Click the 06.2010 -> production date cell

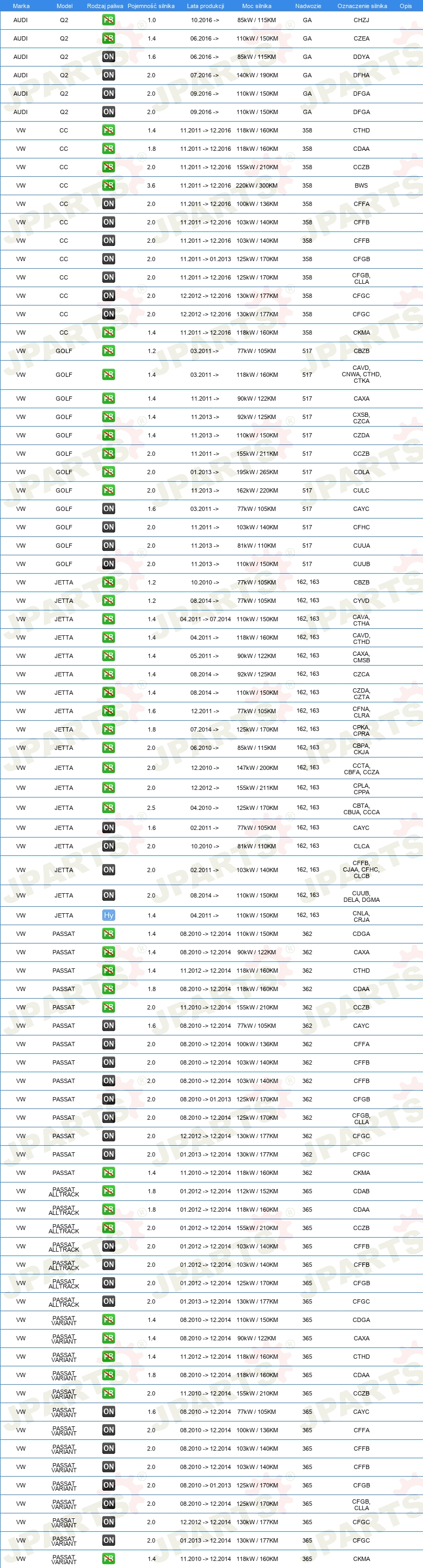(x=205, y=748)
